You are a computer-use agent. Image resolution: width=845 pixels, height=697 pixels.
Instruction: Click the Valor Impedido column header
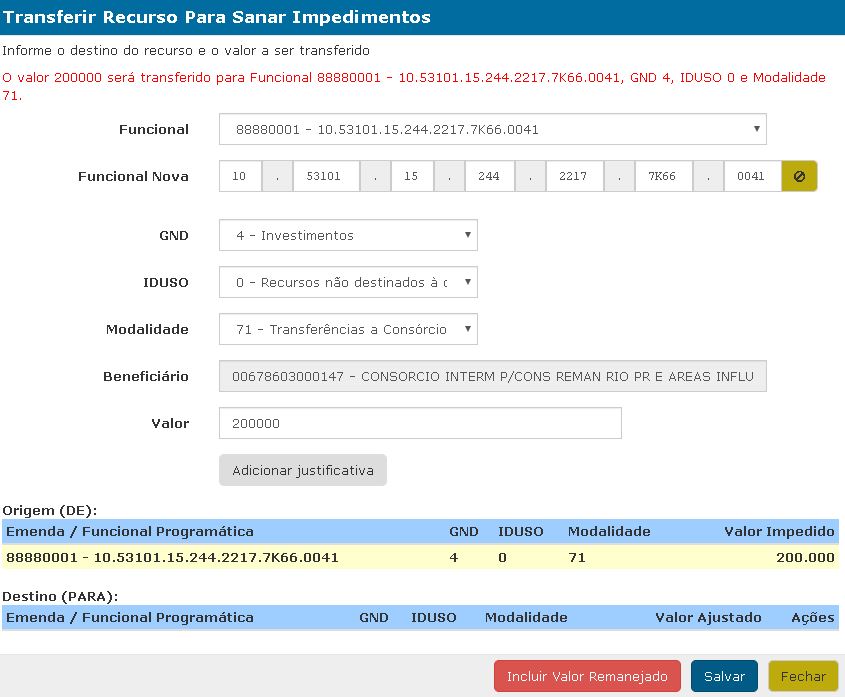[779, 531]
